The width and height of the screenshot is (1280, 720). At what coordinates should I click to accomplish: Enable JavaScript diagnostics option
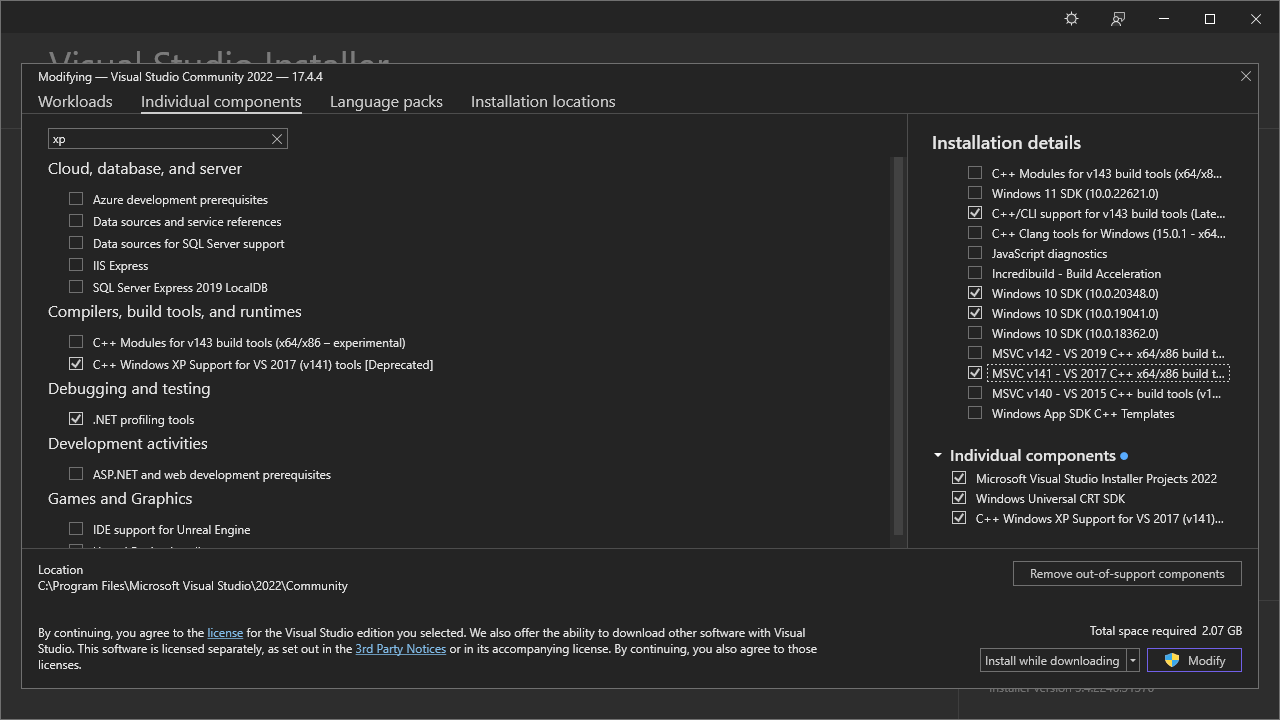coord(975,253)
